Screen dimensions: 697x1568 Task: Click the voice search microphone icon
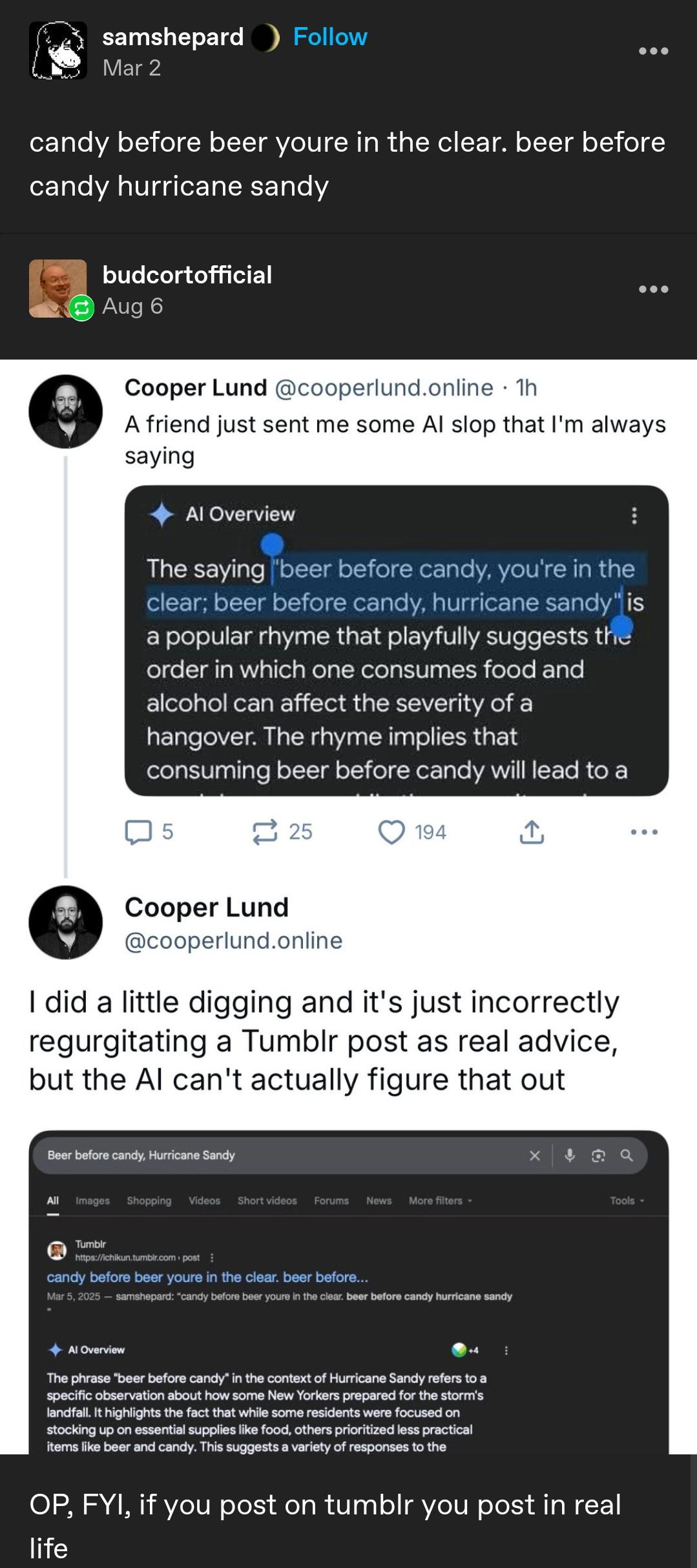[x=570, y=1156]
